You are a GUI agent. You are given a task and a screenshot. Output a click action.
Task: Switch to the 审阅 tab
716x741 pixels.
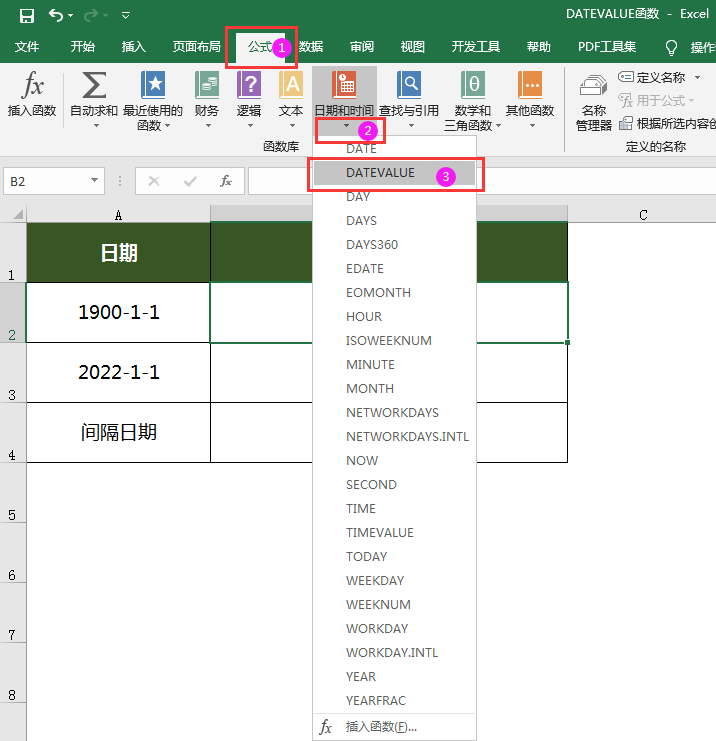click(x=362, y=46)
